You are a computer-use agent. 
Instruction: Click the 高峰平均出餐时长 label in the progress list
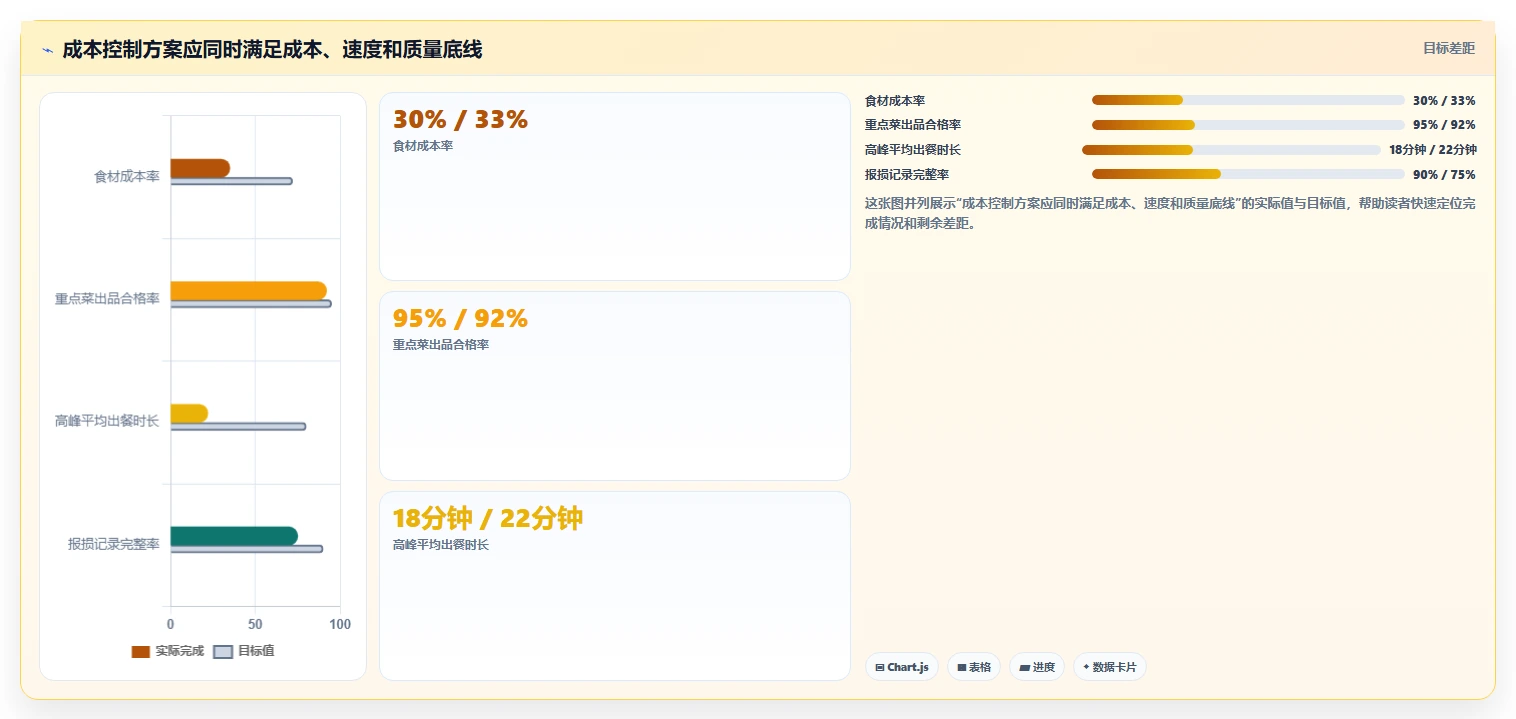pyautogui.click(x=913, y=150)
